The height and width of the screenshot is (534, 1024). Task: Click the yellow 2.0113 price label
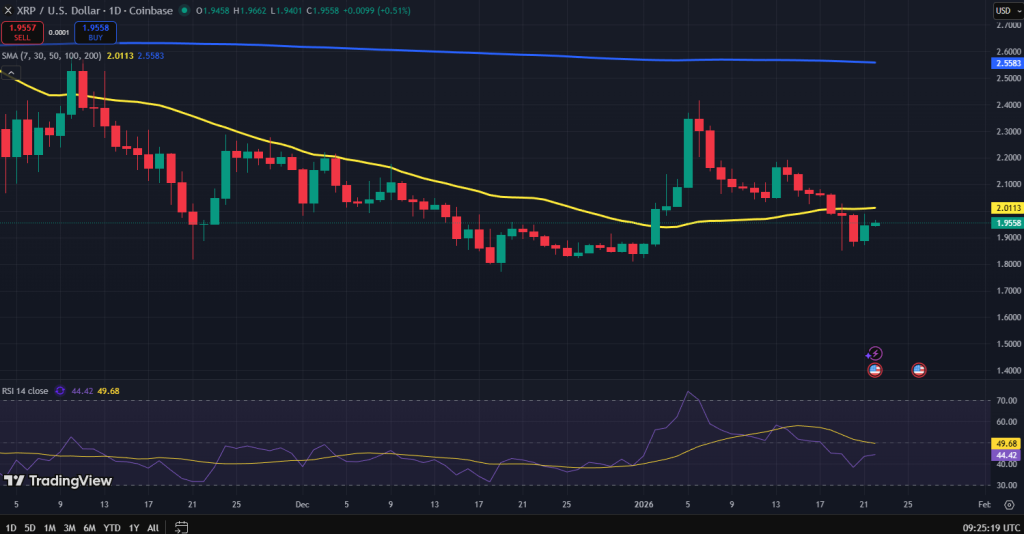click(1007, 208)
